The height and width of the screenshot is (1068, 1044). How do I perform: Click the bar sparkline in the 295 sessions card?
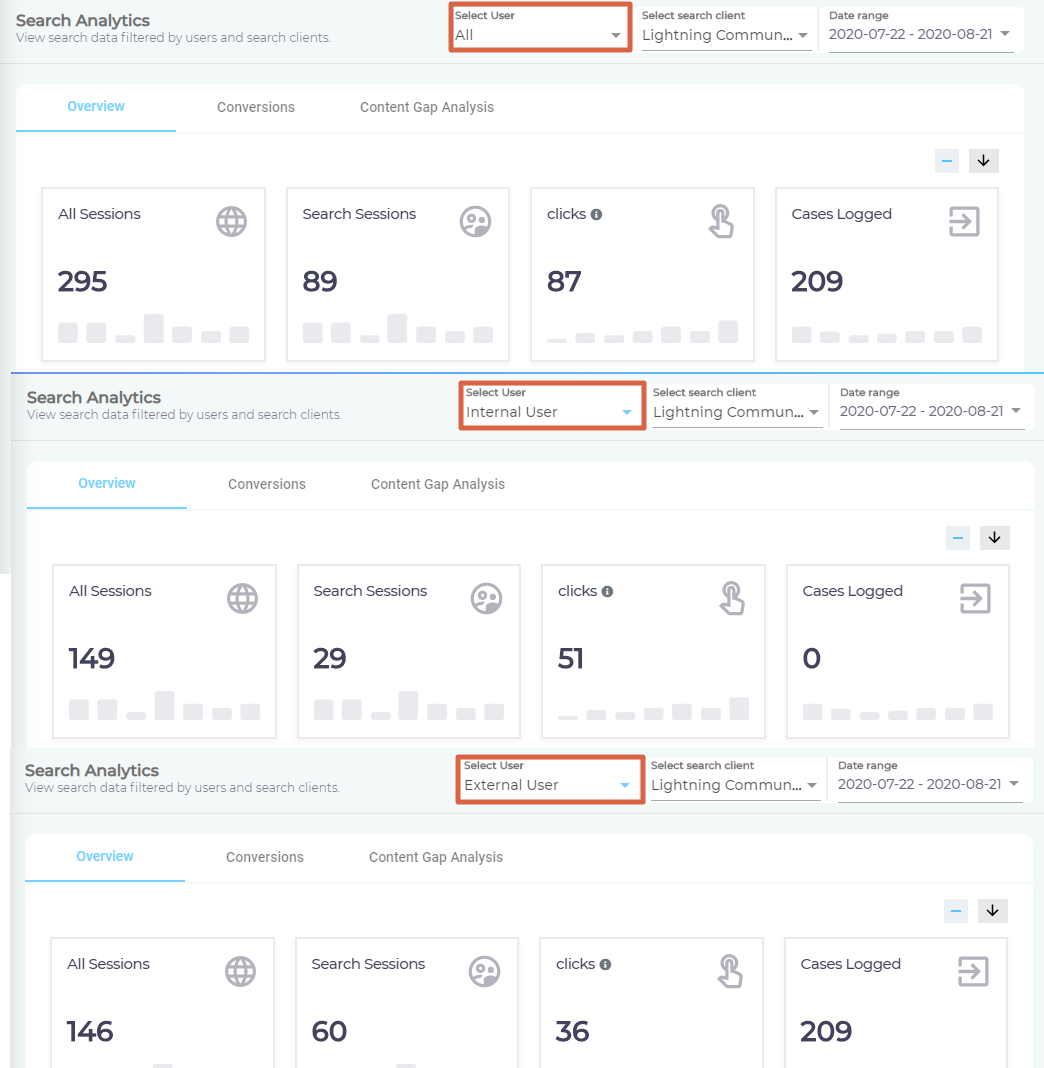click(x=153, y=330)
